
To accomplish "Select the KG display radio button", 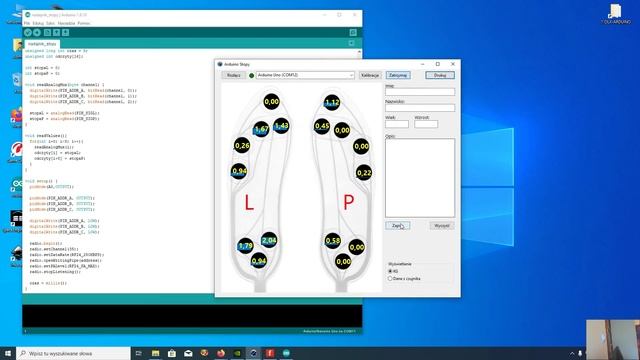I will pyautogui.click(x=390, y=271).
